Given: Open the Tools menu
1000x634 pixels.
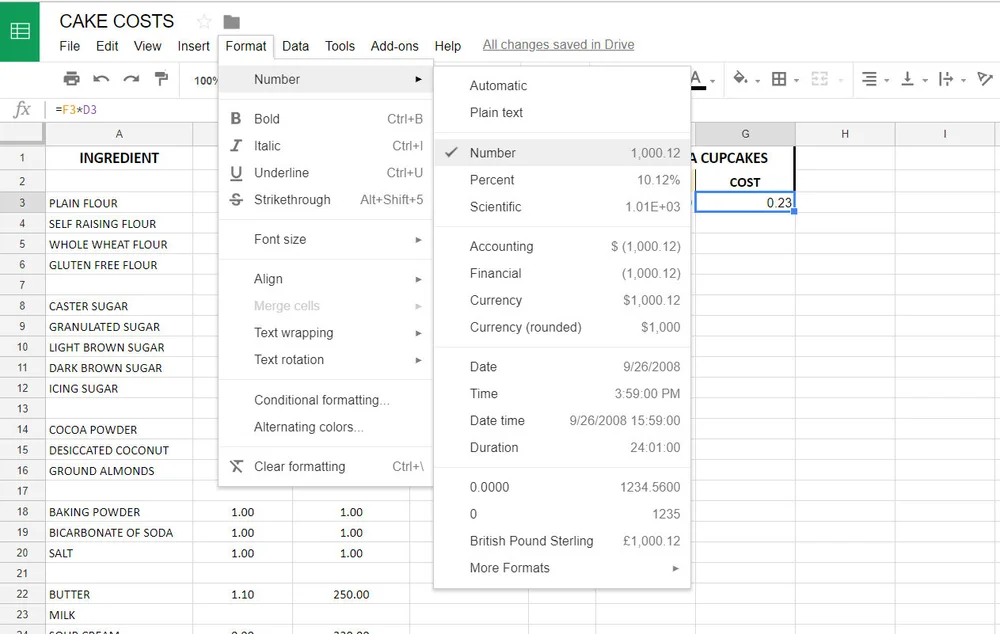Looking at the screenshot, I should tap(340, 46).
